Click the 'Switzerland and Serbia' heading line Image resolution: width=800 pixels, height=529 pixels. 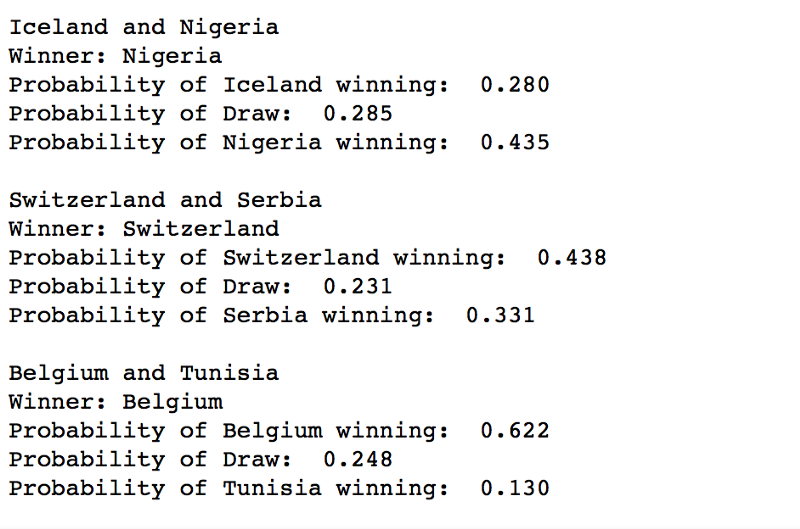(x=165, y=200)
